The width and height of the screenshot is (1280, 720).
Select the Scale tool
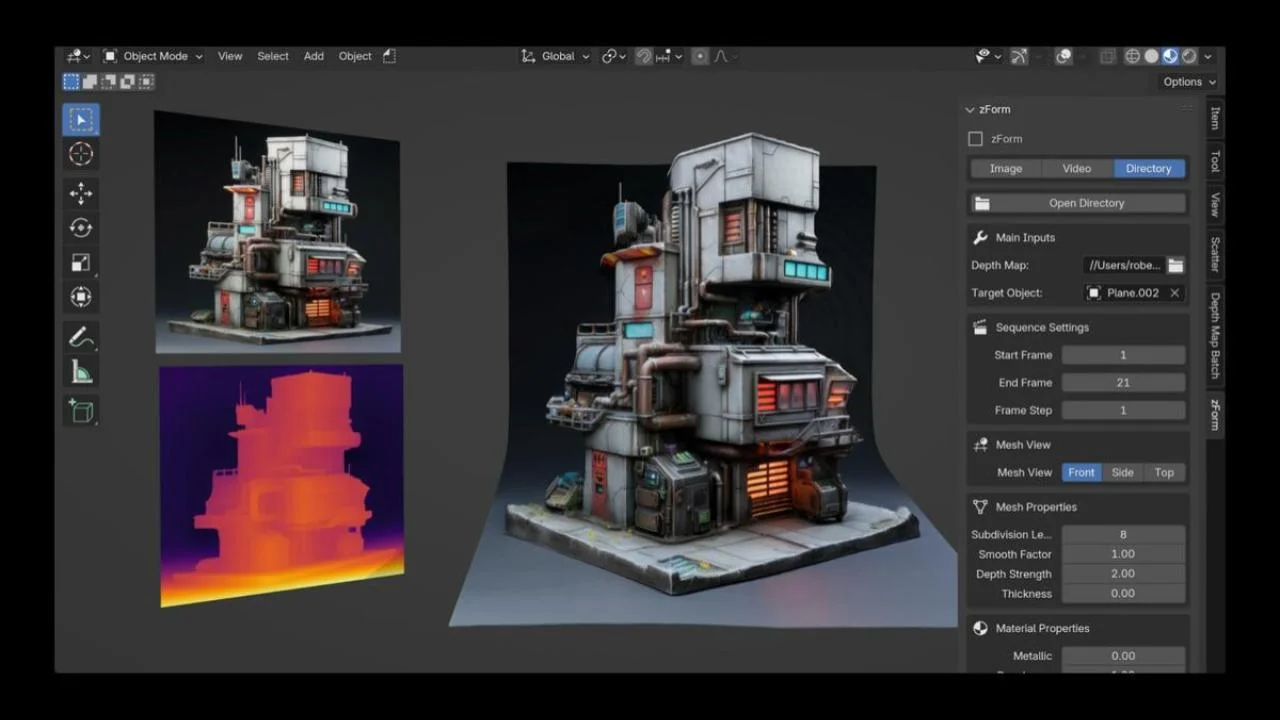81,263
